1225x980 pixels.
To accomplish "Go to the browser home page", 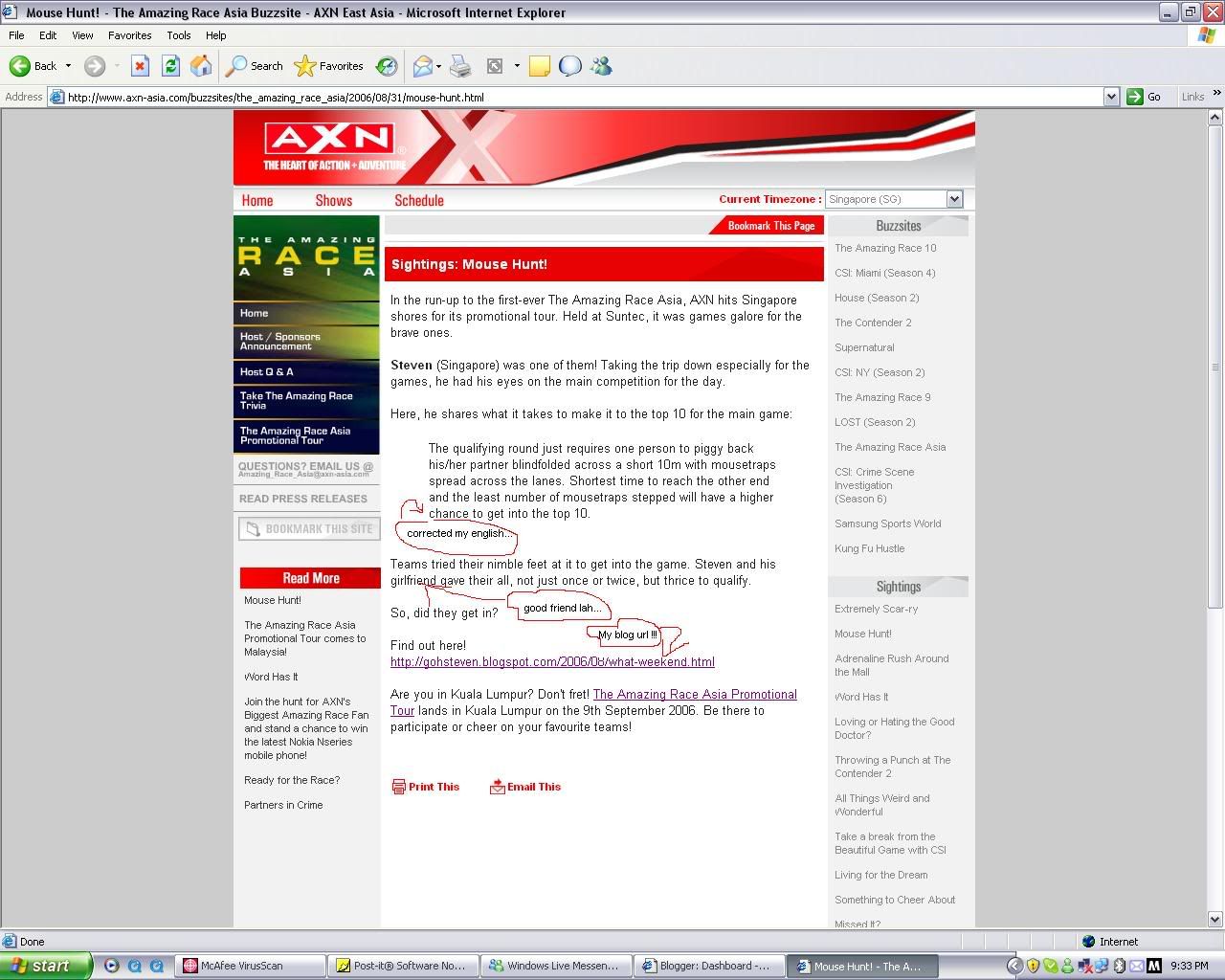I will pos(201,66).
